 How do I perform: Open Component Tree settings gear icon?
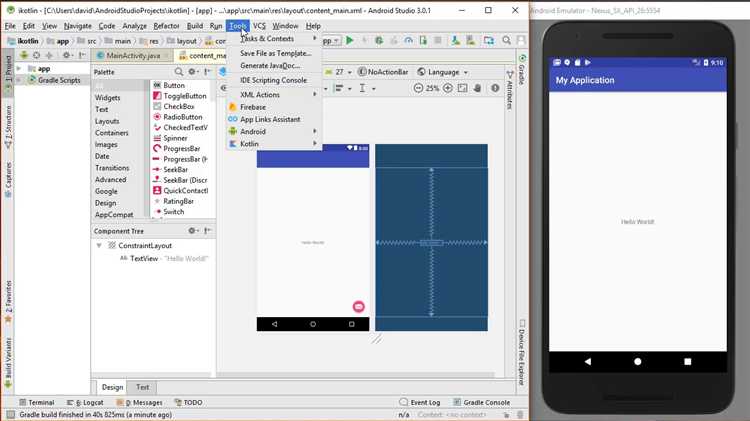coord(192,231)
